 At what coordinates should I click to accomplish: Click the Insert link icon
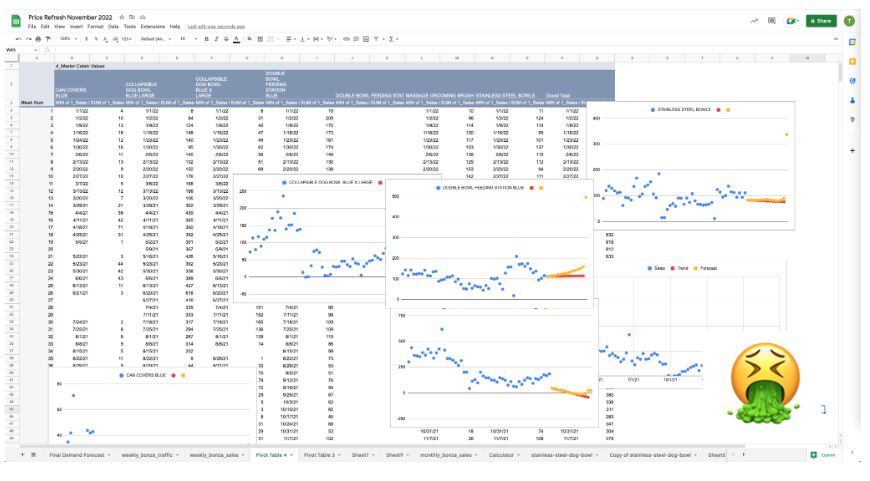tap(346, 39)
